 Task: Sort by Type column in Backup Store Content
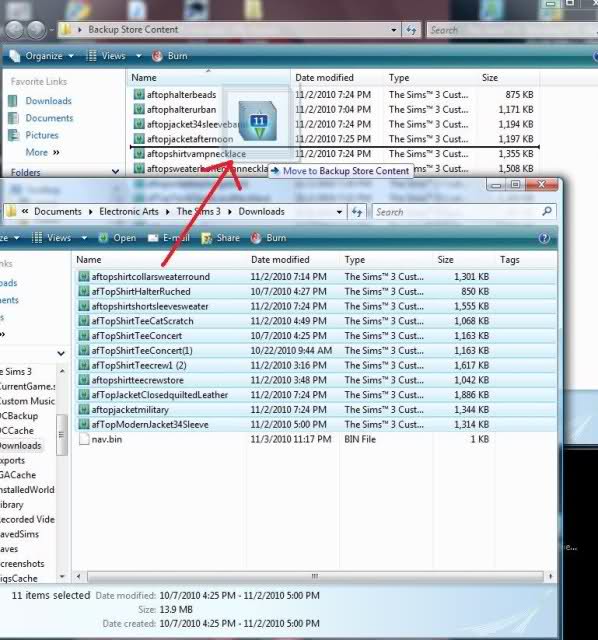(399, 78)
